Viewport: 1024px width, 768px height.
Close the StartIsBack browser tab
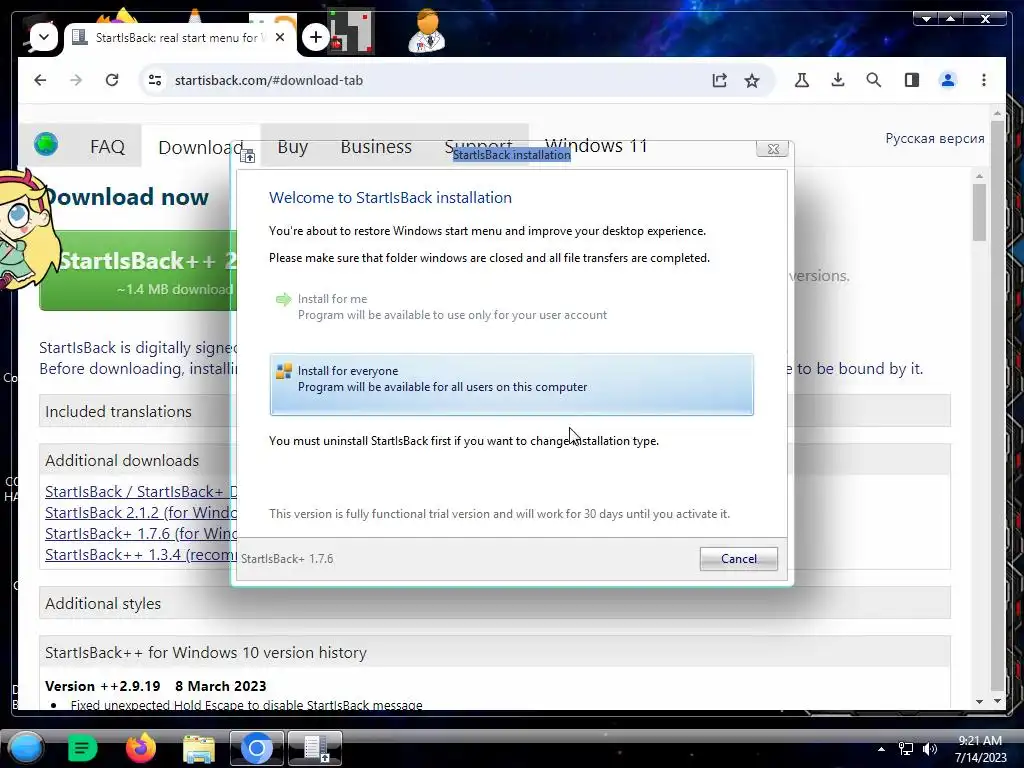280,37
